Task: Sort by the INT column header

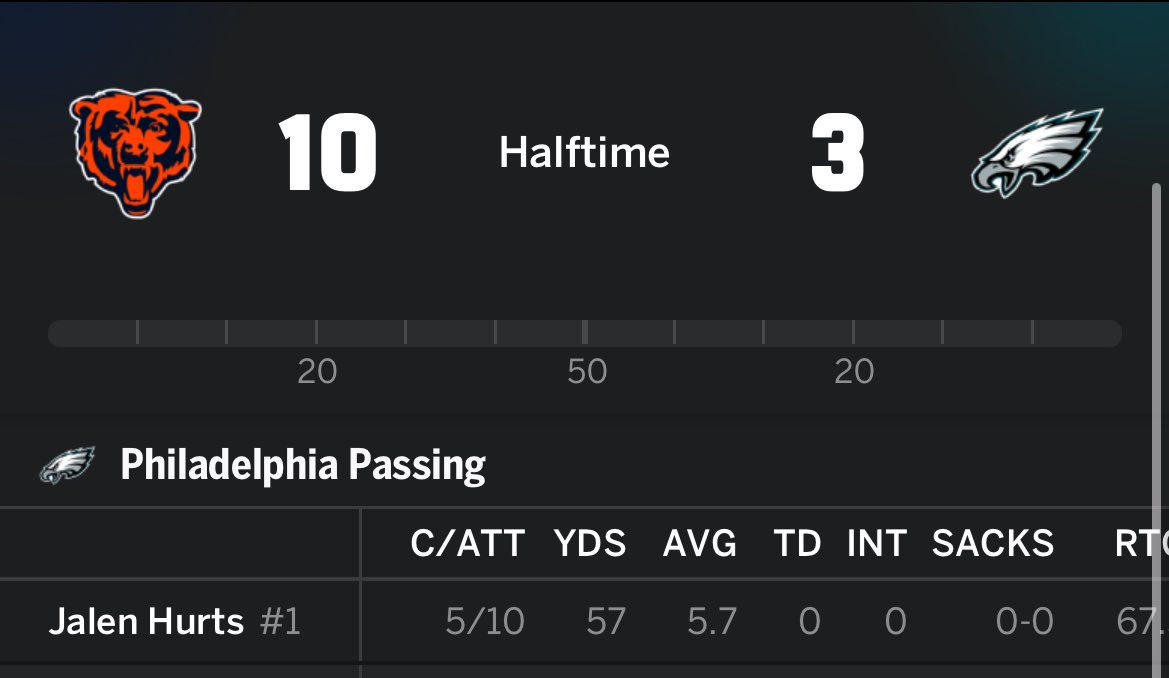Action: tap(877, 544)
